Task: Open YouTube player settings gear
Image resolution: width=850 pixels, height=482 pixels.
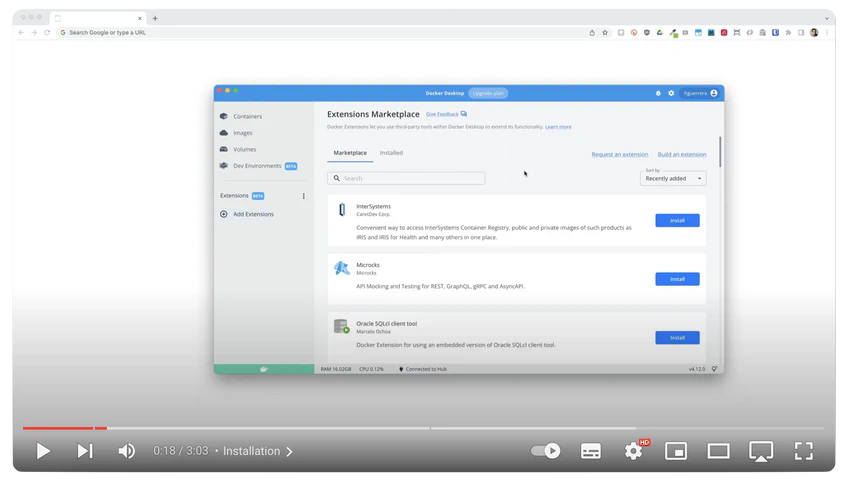Action: point(633,451)
